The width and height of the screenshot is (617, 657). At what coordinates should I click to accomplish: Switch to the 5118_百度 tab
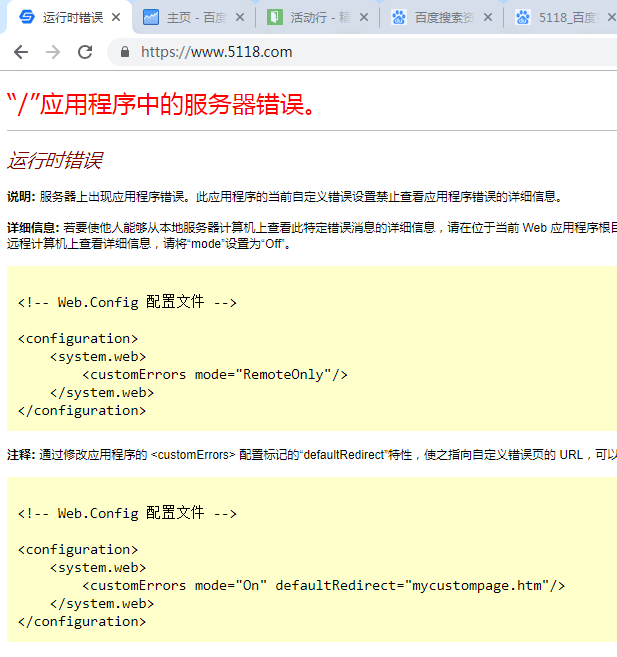[565, 18]
